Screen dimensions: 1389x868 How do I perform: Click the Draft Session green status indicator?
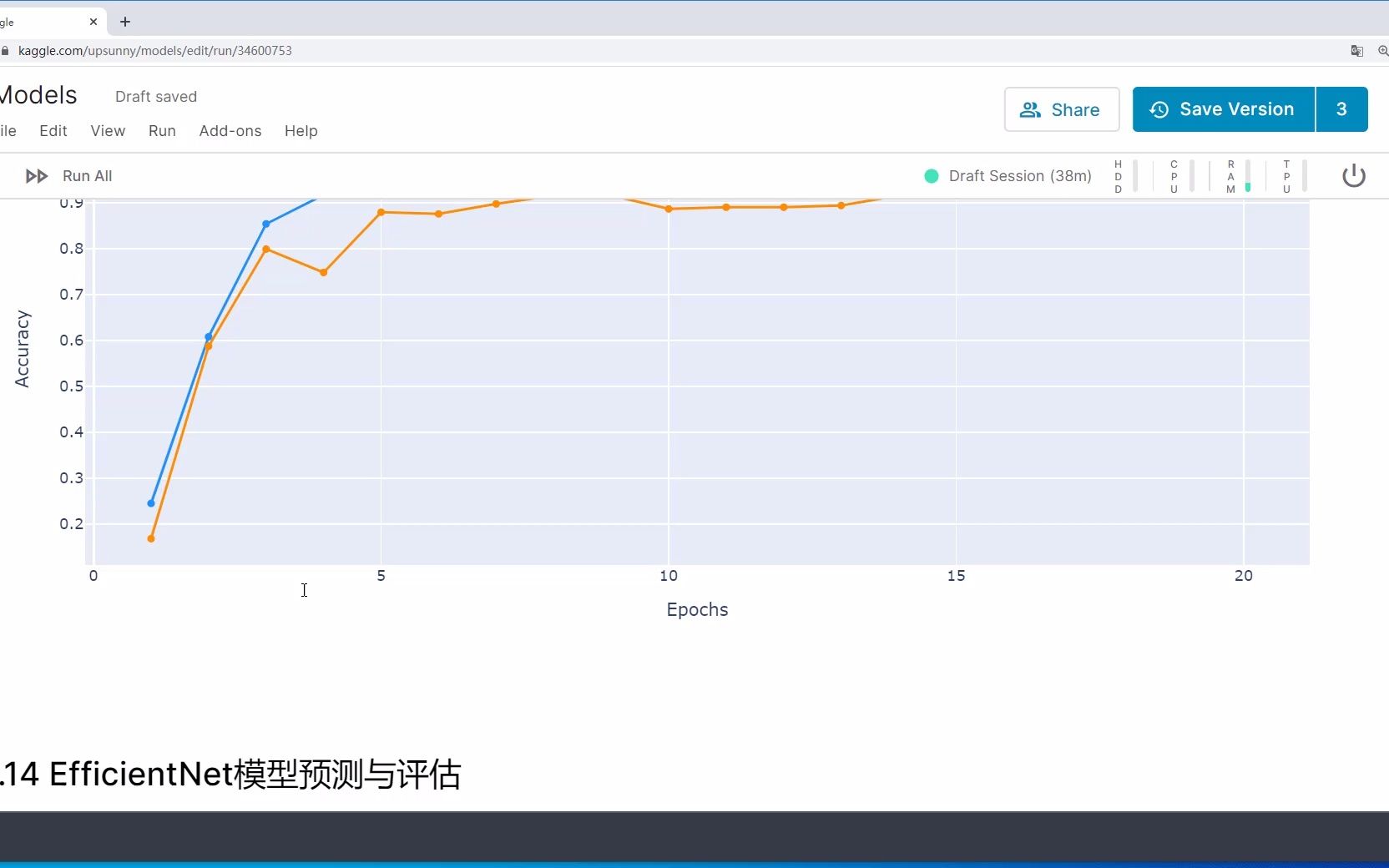click(x=931, y=176)
